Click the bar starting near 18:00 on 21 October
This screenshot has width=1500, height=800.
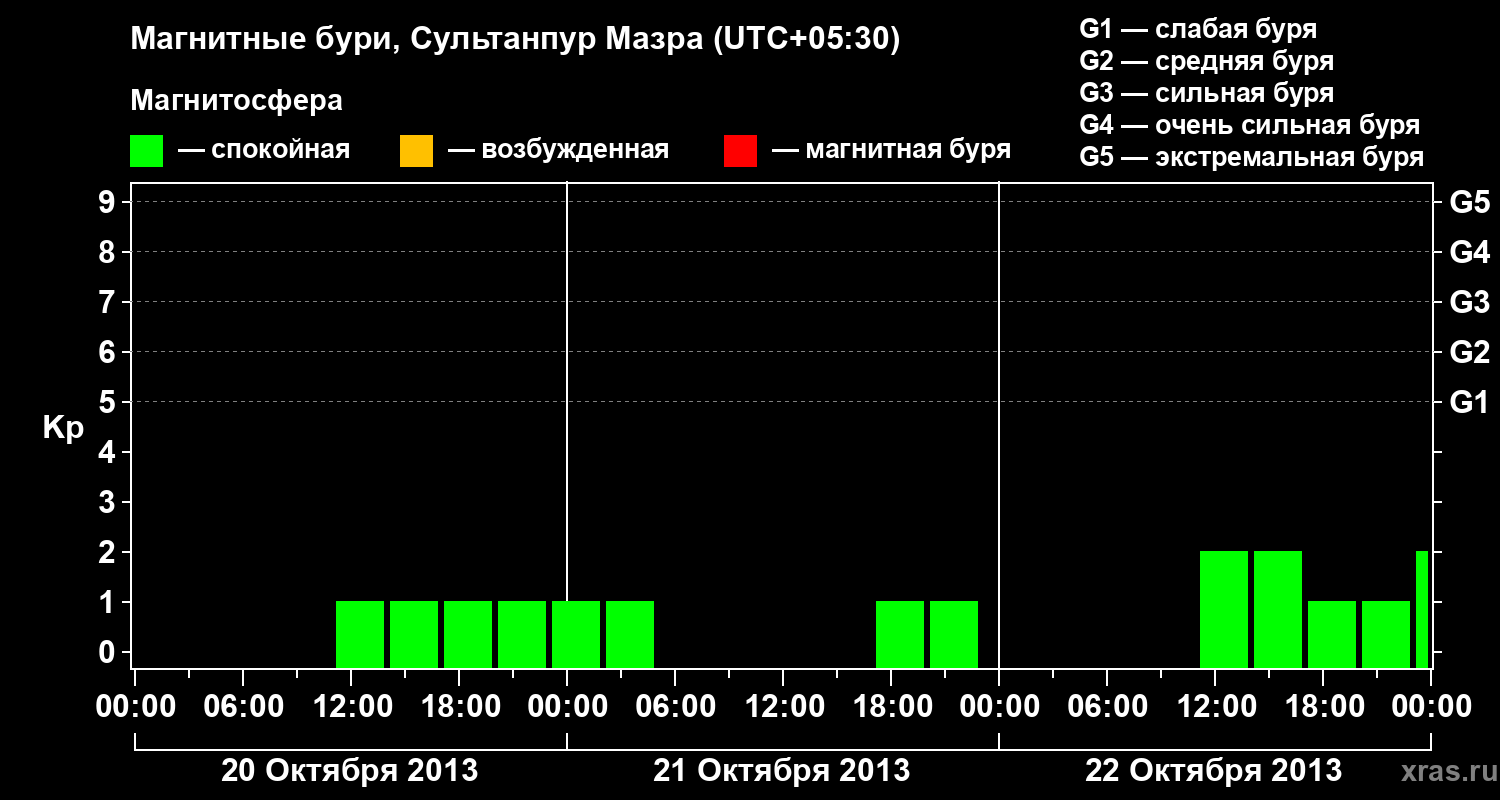click(x=900, y=634)
